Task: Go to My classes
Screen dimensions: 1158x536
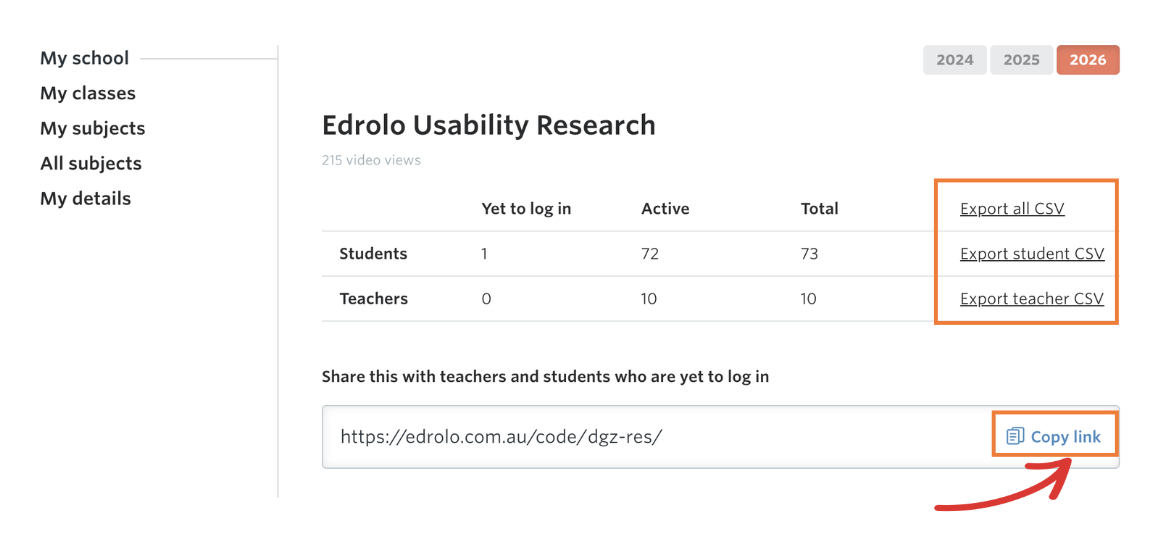Action: [88, 93]
